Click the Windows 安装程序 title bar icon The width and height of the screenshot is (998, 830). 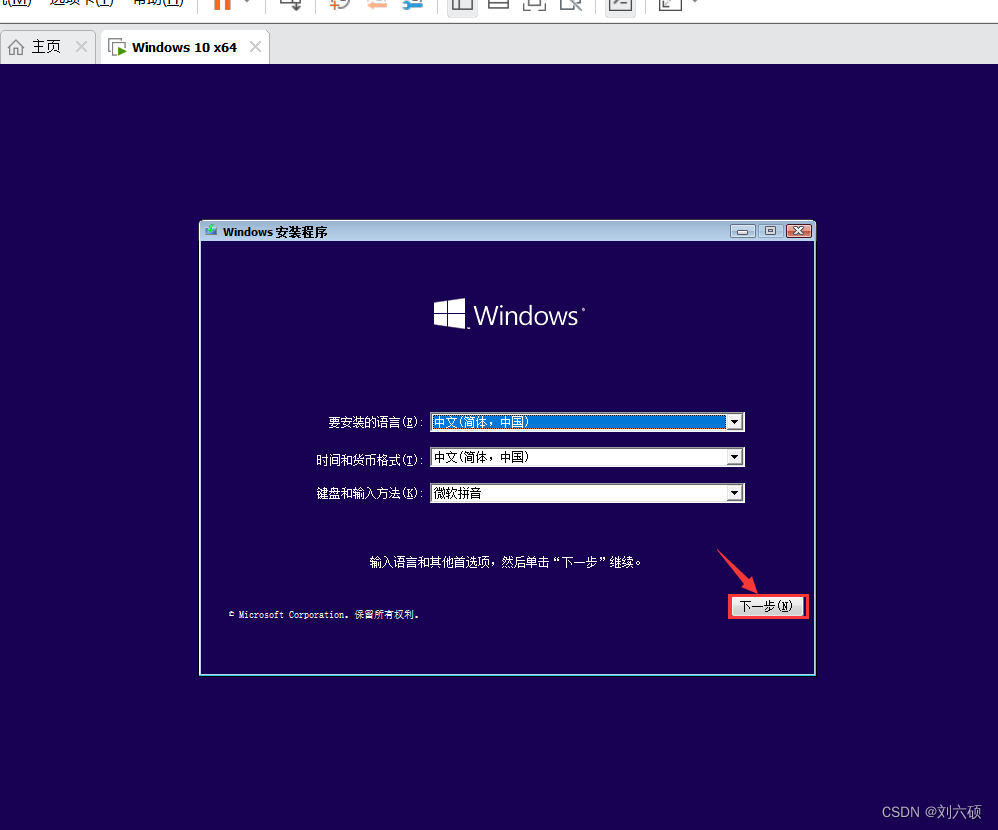[211, 230]
